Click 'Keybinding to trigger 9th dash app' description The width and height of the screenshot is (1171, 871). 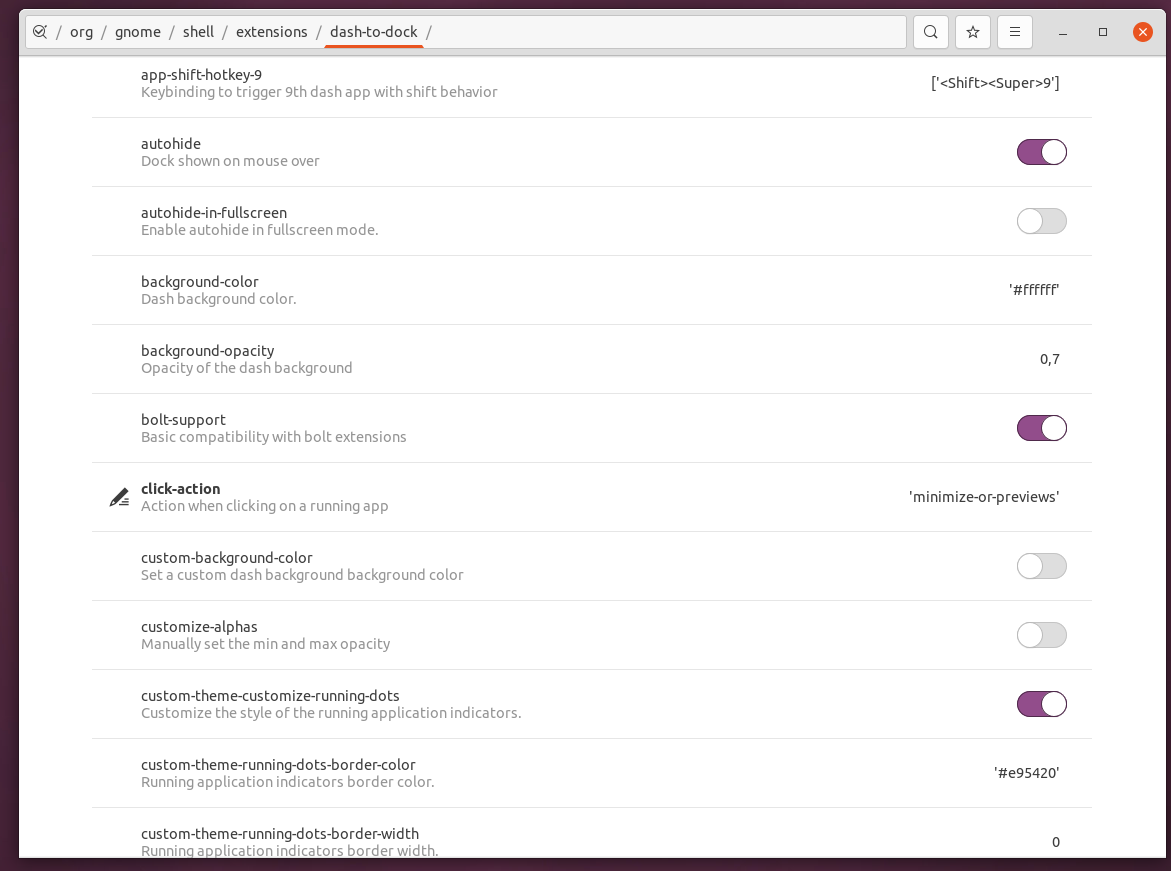[x=319, y=92]
